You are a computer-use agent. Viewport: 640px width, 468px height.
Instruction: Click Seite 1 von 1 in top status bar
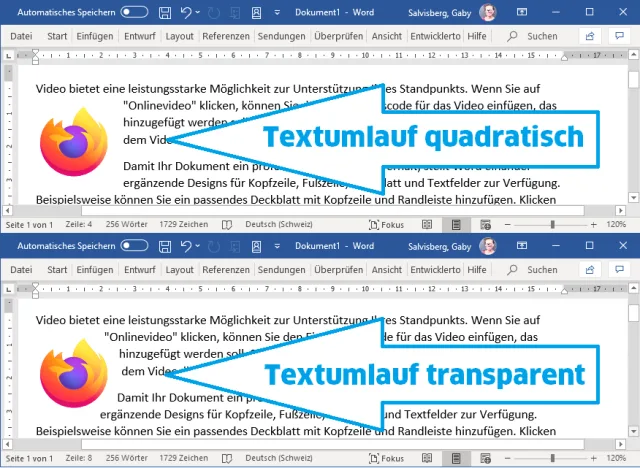click(29, 224)
